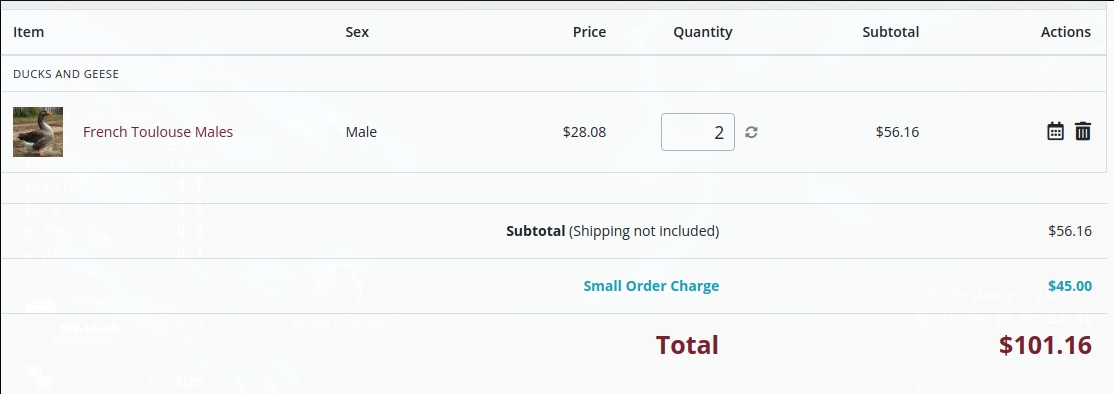Click the refresh quantity icon
Image resolution: width=1114 pixels, height=394 pixels.
(x=751, y=132)
